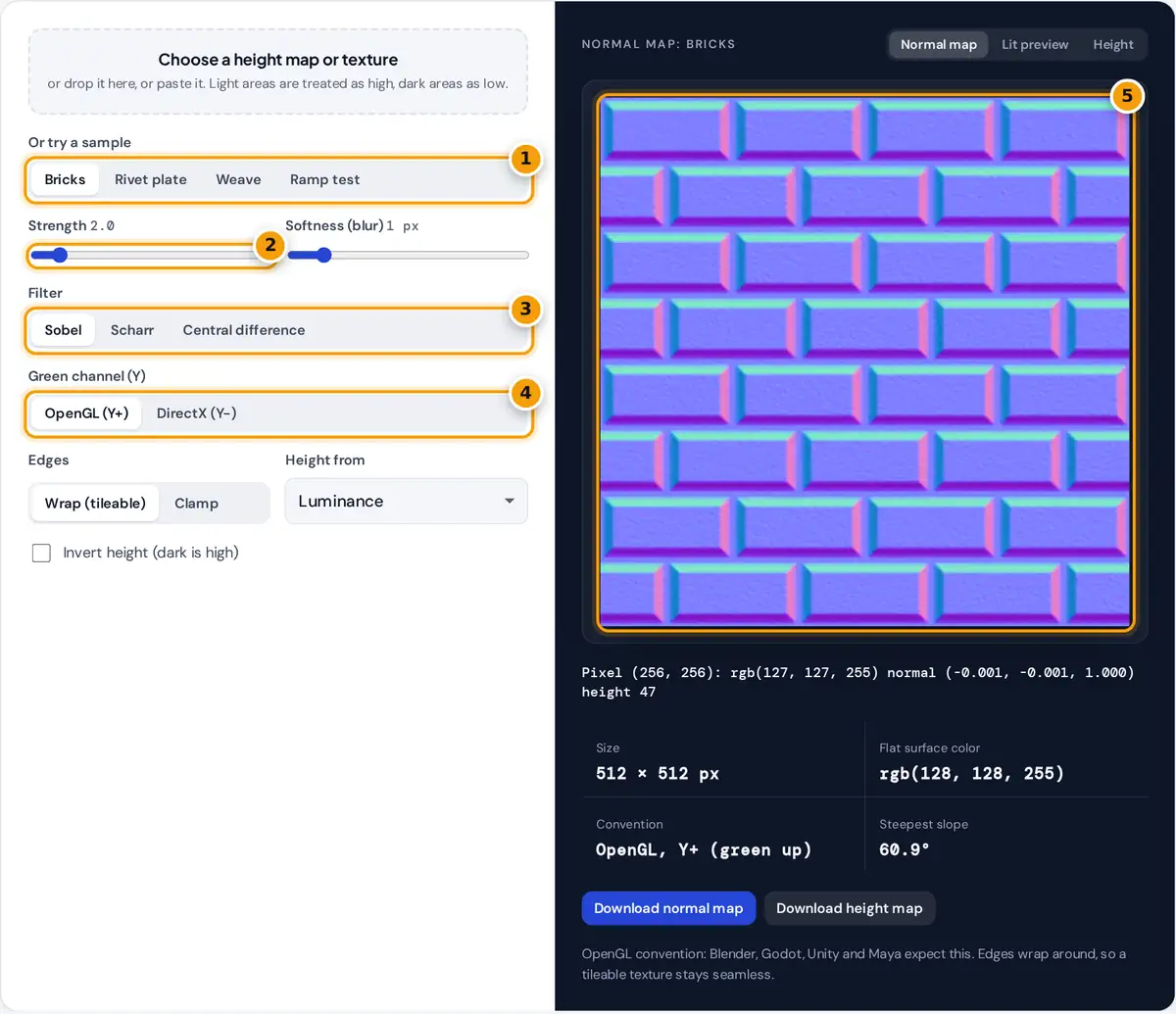Click the NORMAL MAP: BRICKS heading
The height and width of the screenshot is (1014, 1176).
point(659,44)
